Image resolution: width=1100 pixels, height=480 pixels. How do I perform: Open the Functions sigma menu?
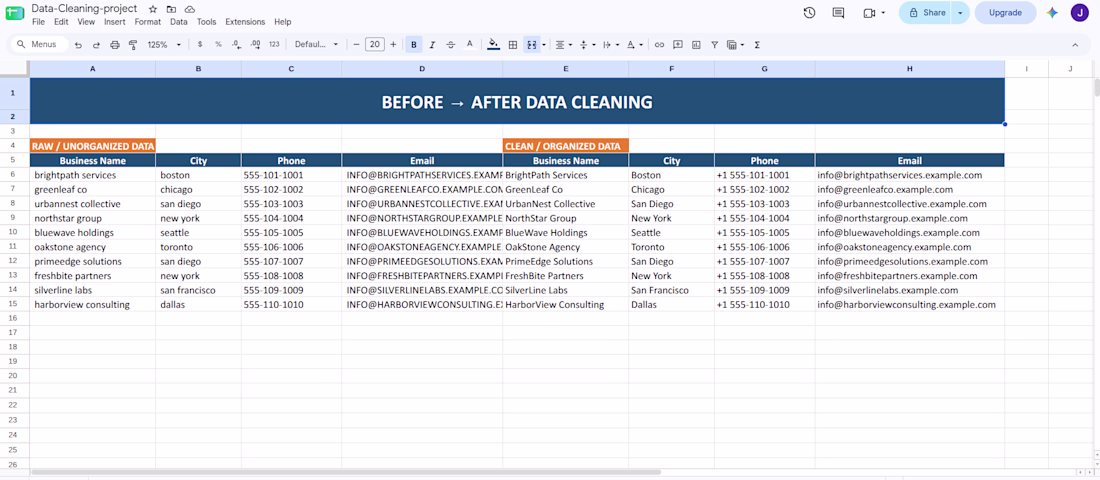pyautogui.click(x=756, y=44)
